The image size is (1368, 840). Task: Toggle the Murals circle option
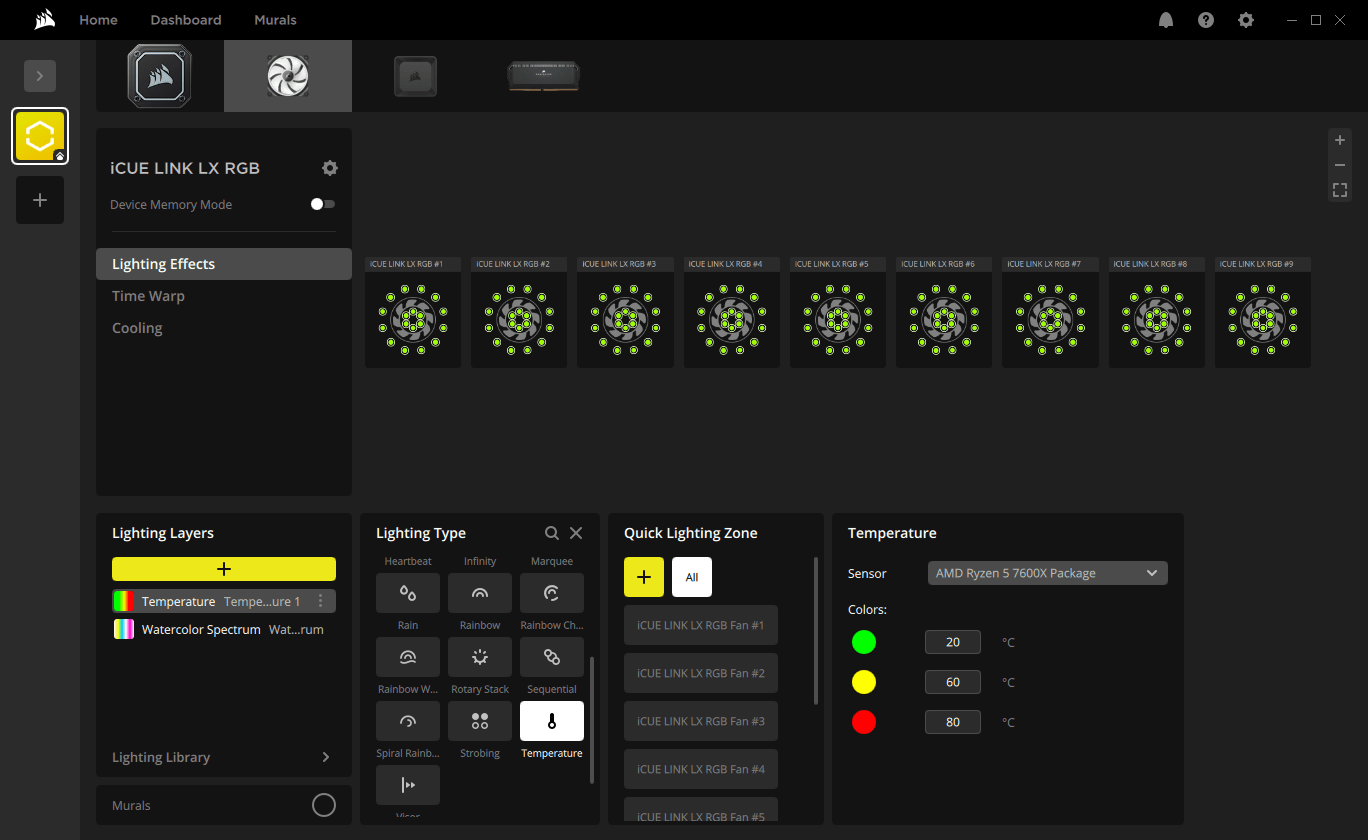tap(324, 805)
